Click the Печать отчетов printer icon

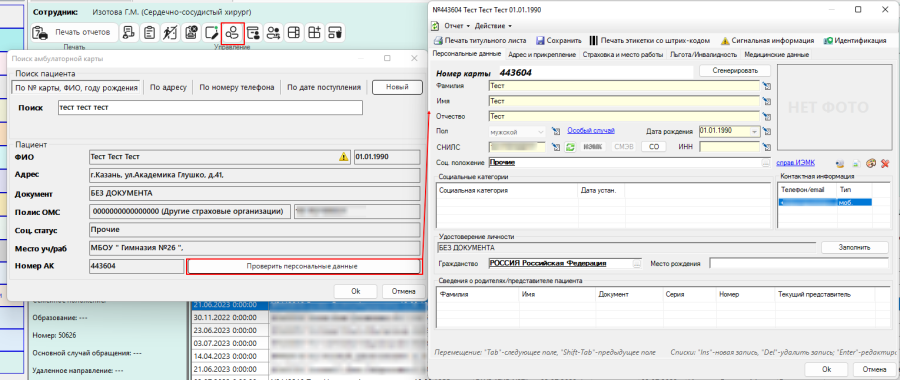pos(40,33)
